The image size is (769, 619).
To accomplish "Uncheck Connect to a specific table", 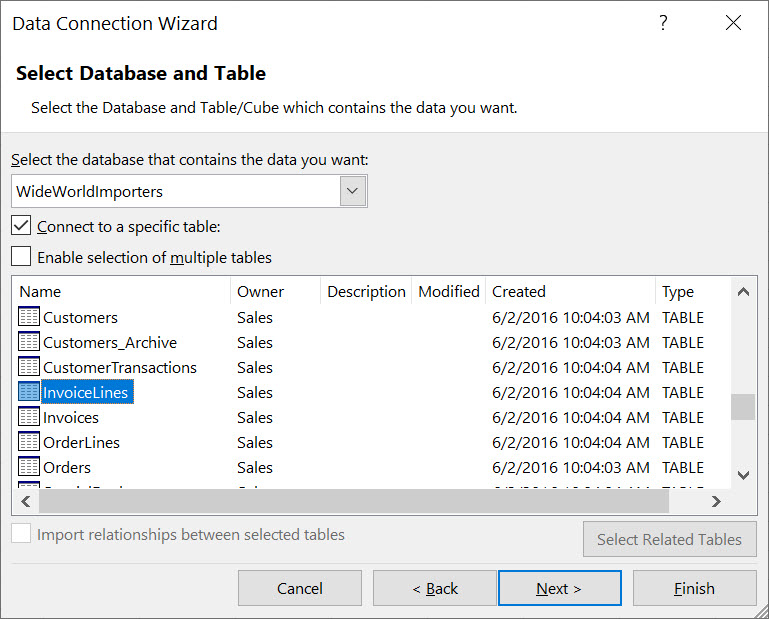I will click(x=22, y=226).
